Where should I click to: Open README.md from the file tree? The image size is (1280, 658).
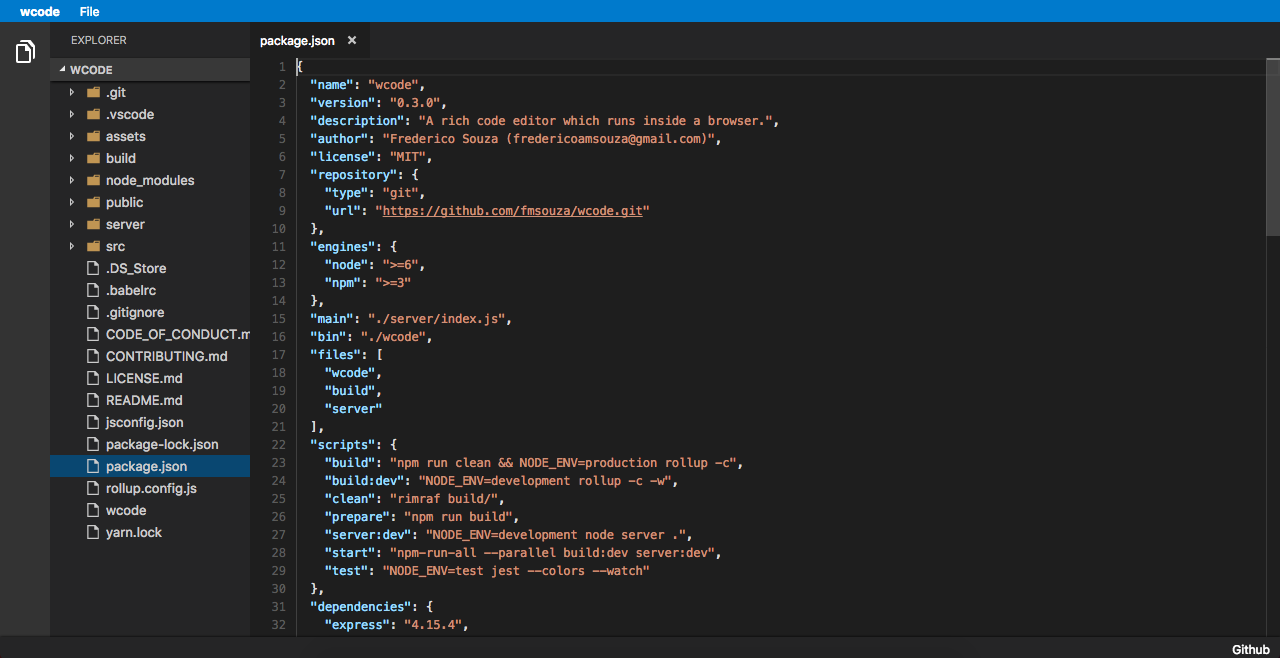tap(150, 400)
